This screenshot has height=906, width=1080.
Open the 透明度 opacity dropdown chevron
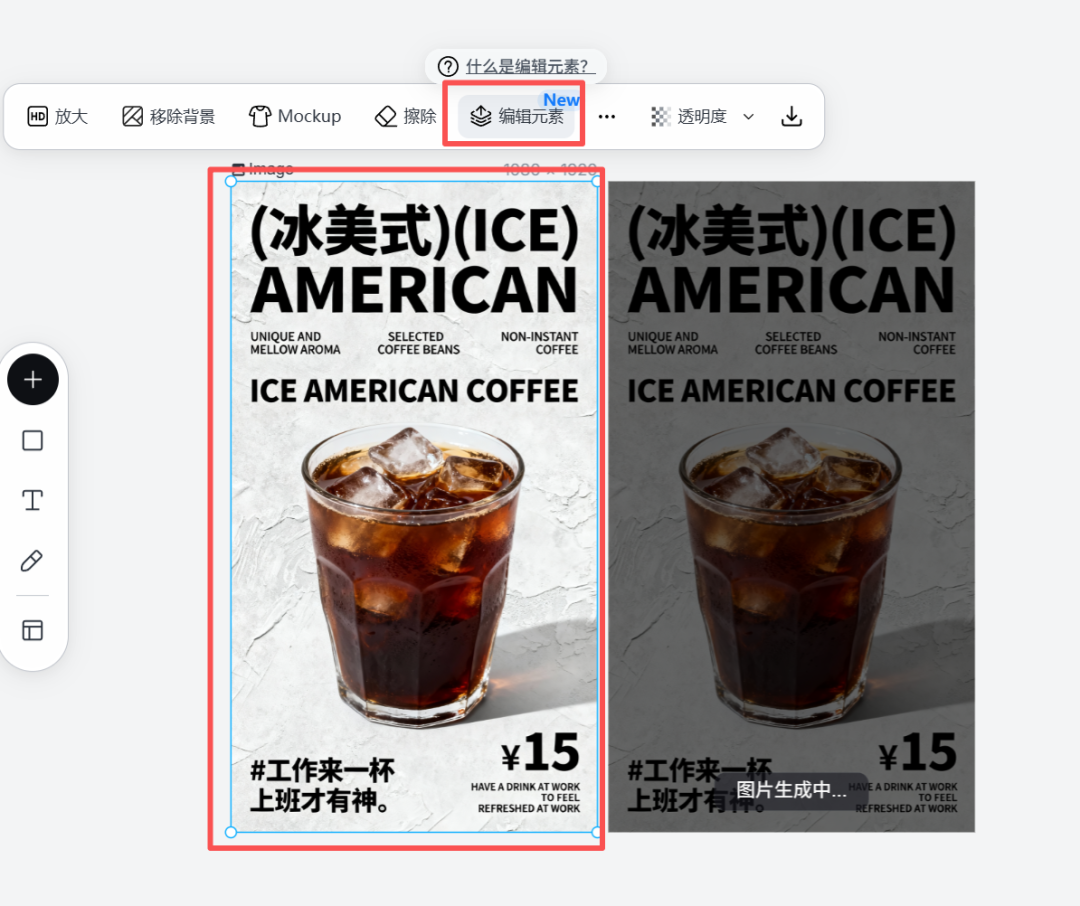tap(747, 116)
